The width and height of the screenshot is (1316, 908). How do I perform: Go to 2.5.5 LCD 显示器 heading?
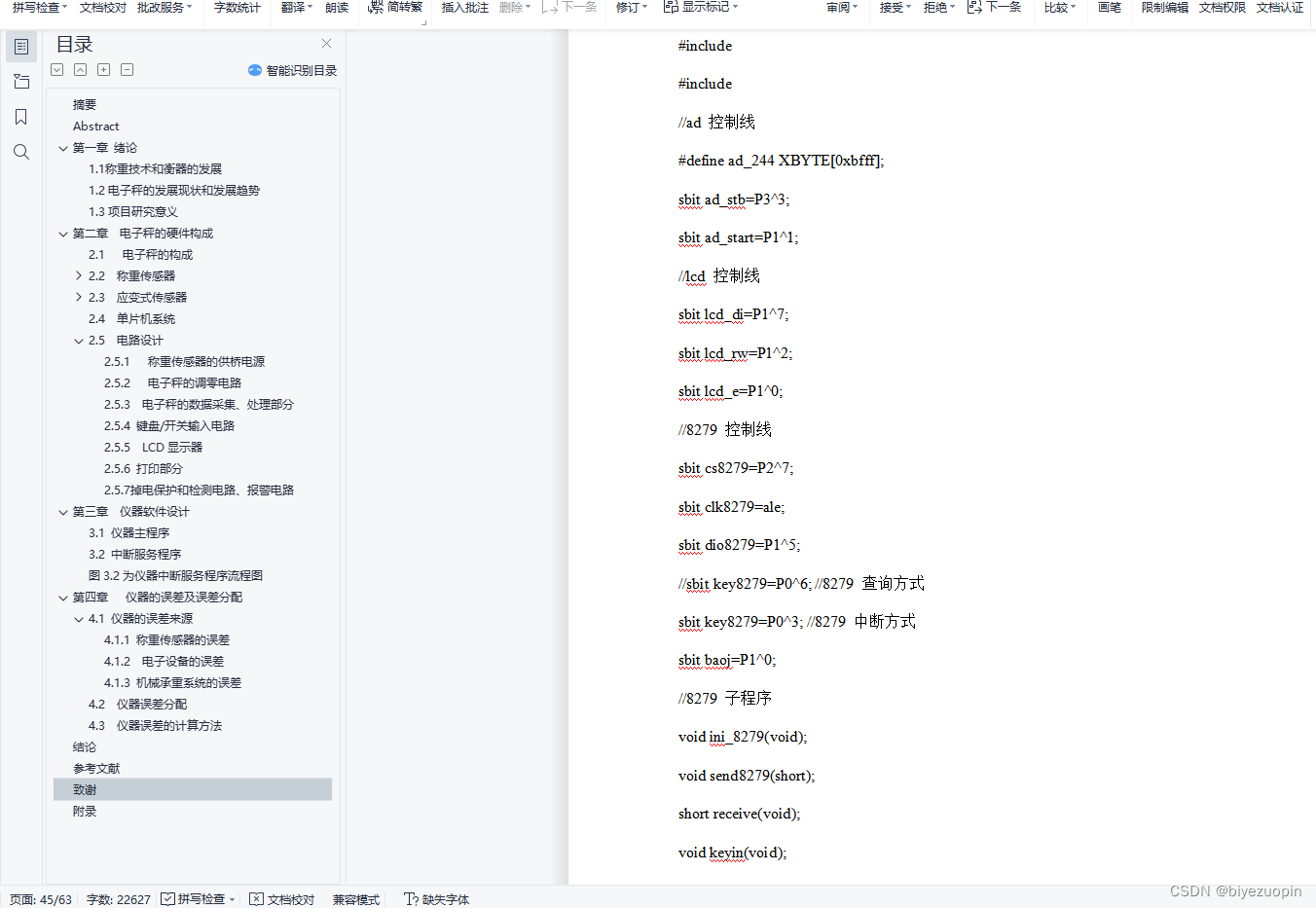tap(154, 448)
